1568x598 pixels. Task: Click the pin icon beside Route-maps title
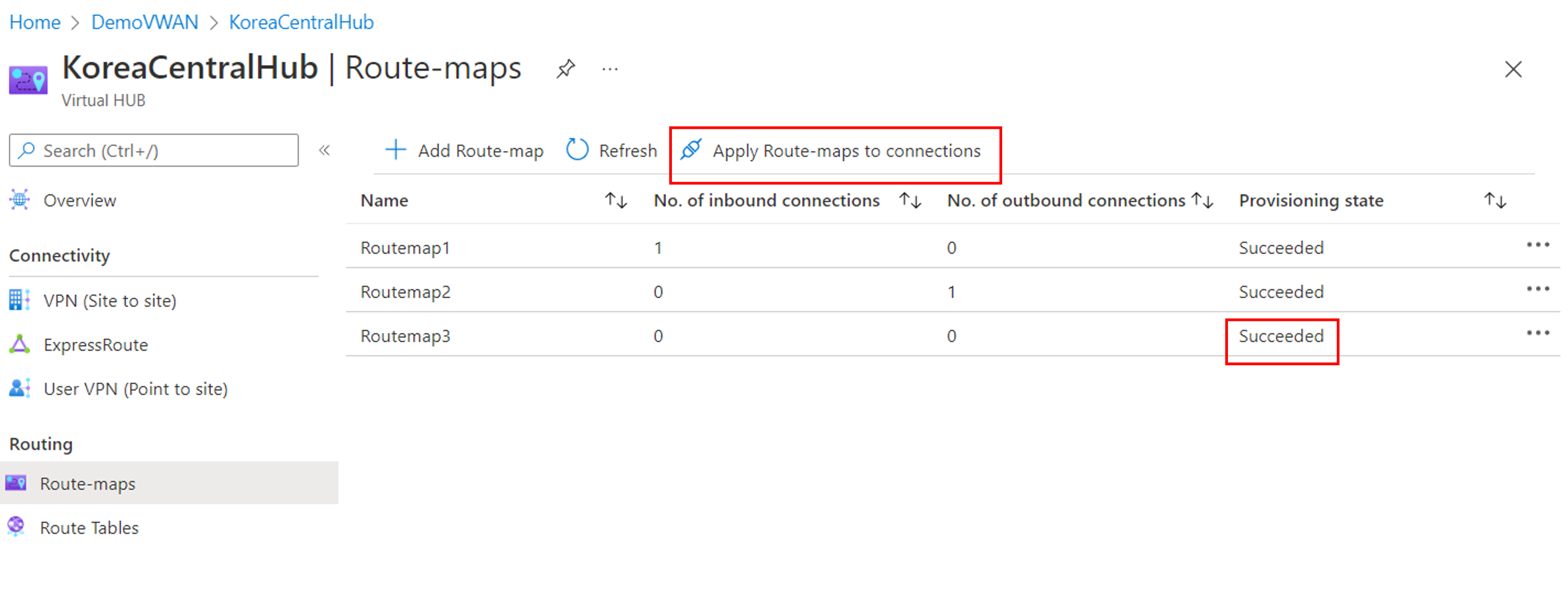[565, 69]
